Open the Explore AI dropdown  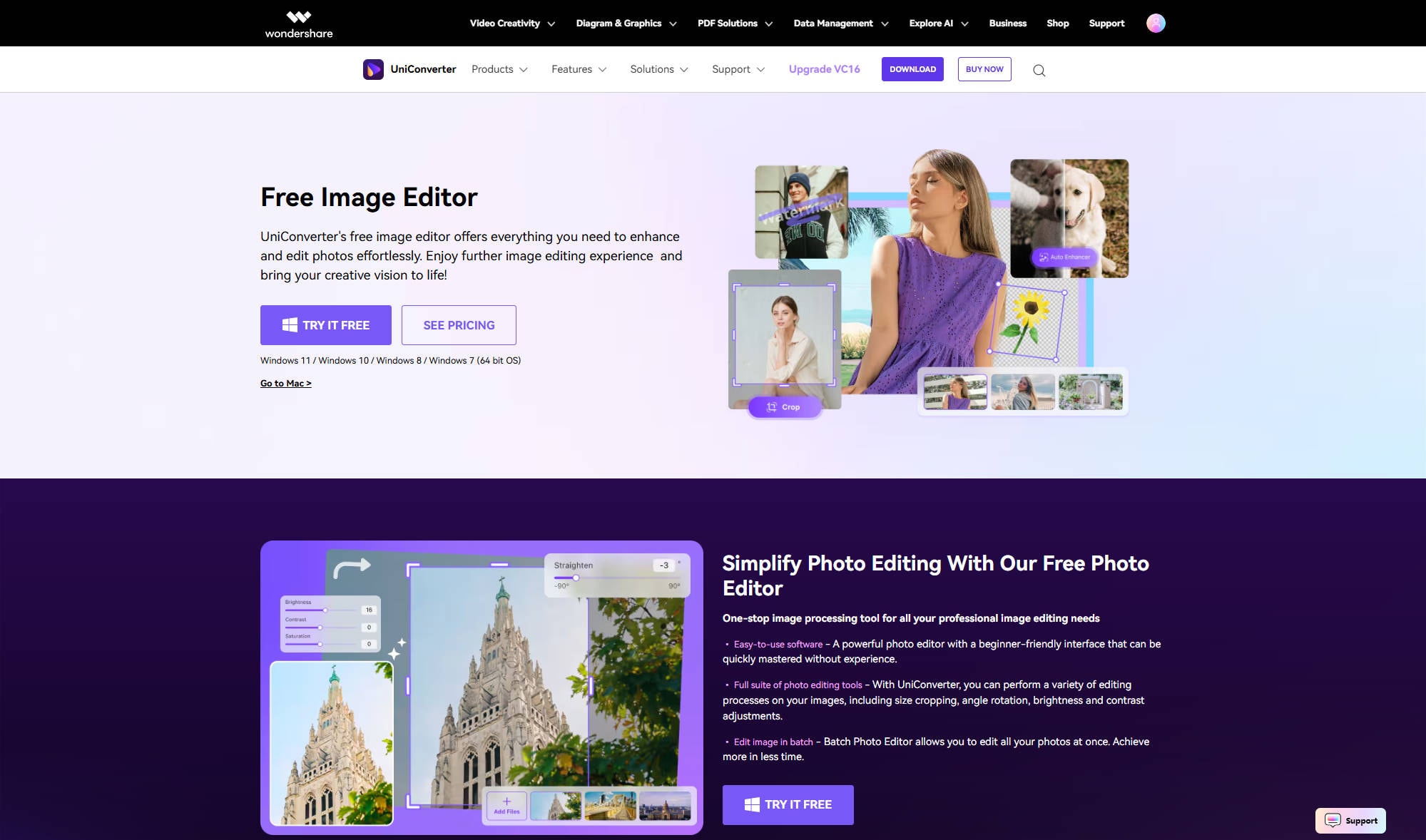[x=938, y=24]
